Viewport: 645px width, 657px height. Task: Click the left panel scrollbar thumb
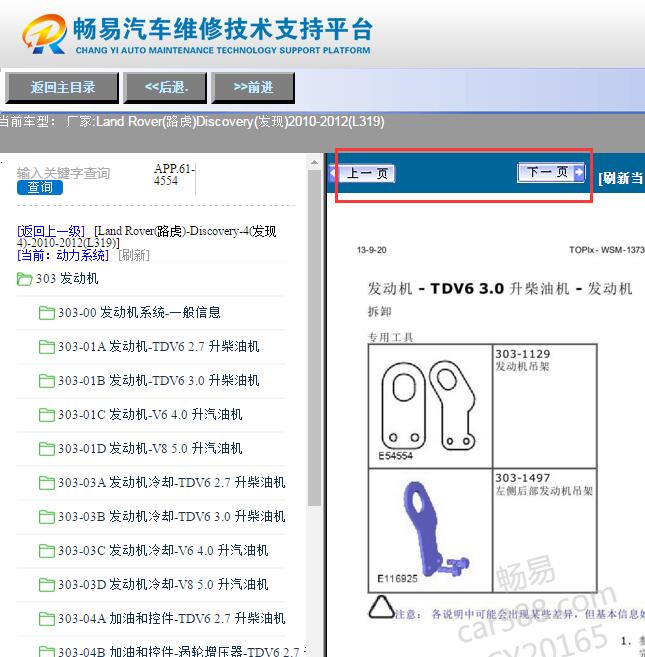(x=314, y=338)
